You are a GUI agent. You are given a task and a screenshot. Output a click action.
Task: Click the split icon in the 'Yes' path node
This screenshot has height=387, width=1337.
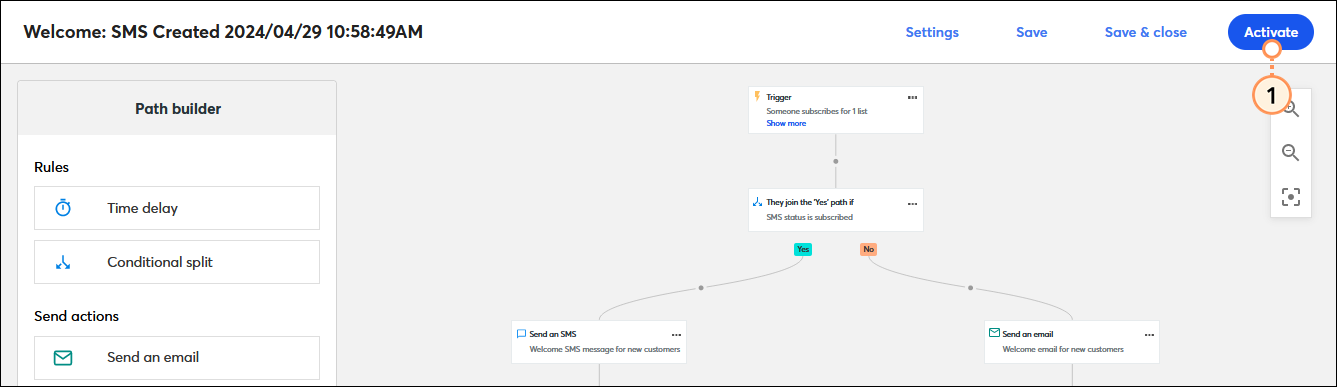tap(757, 202)
